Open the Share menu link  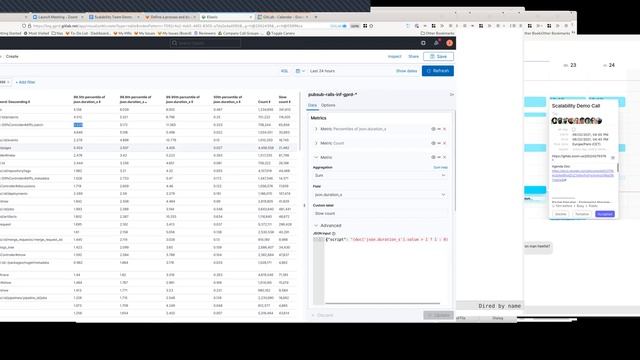click(413, 56)
